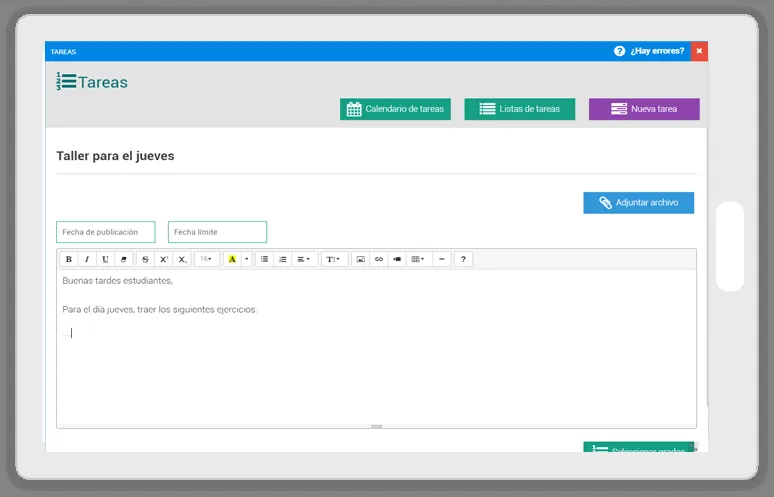Insert a hyperlink with the link icon
Screen dimensions: 774x497
tap(379, 259)
